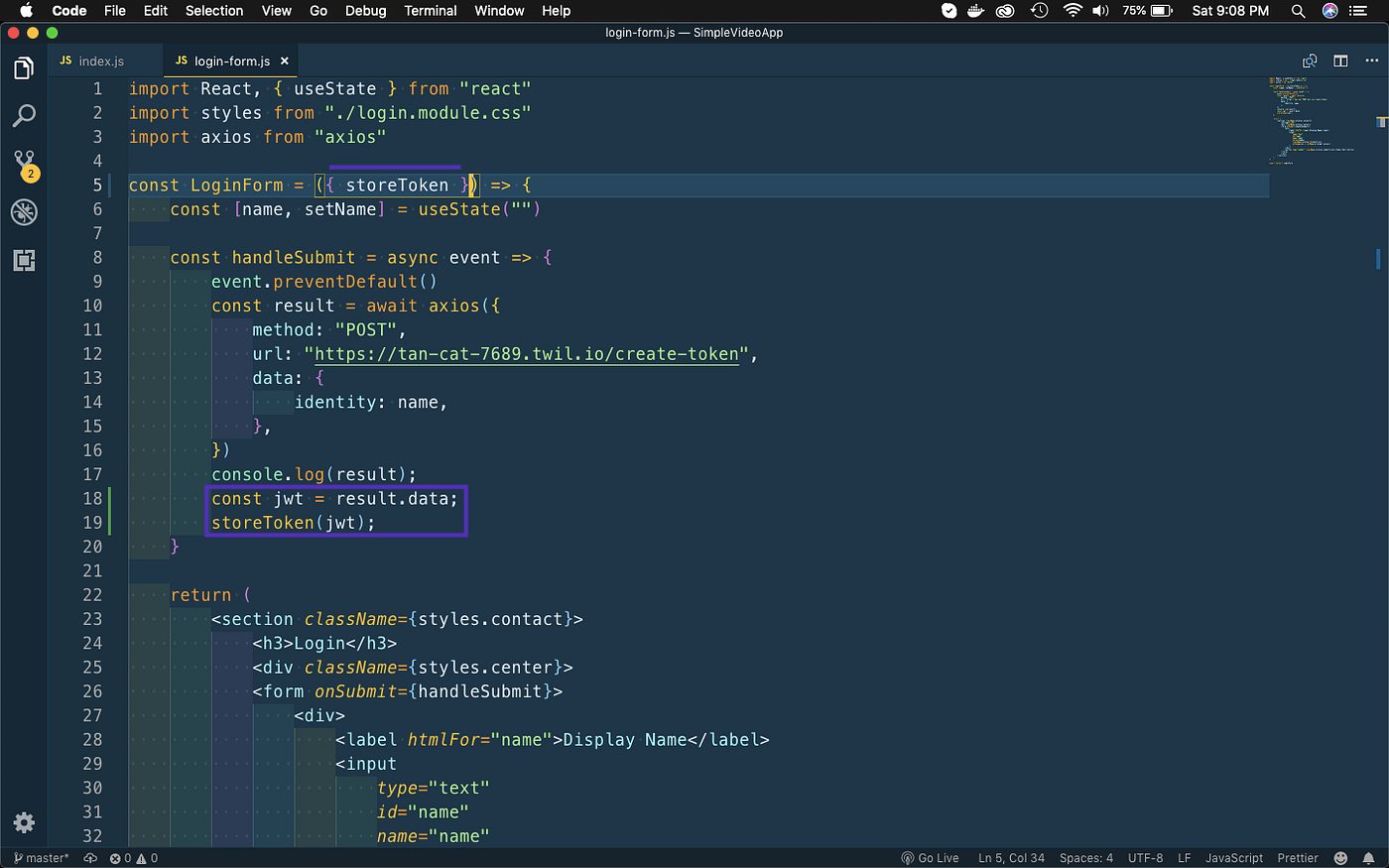Viewport: 1389px width, 868px height.
Task: Change file encoding via UTF-8
Action: [x=1145, y=858]
